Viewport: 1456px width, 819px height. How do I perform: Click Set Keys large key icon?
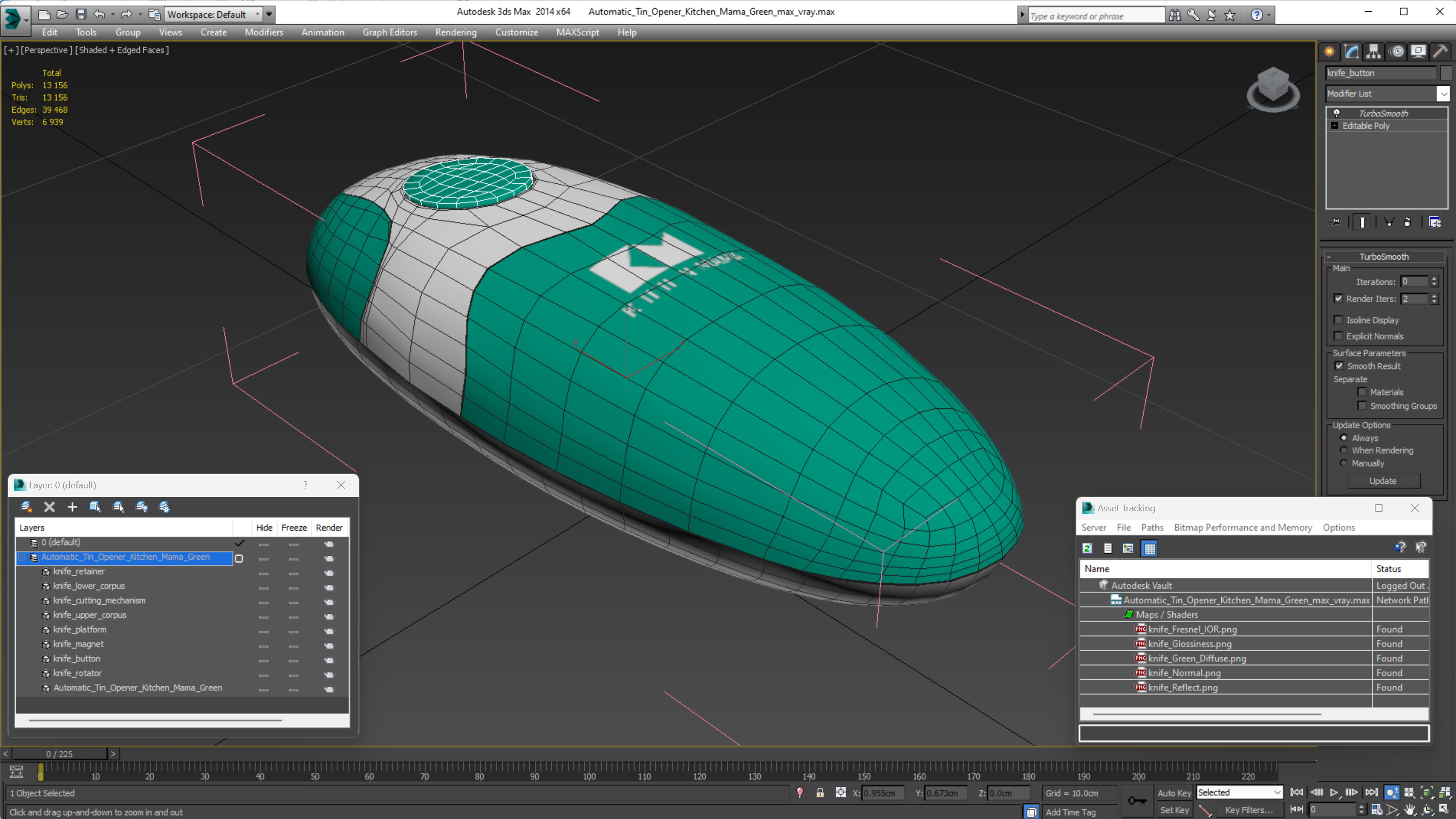tap(1137, 801)
